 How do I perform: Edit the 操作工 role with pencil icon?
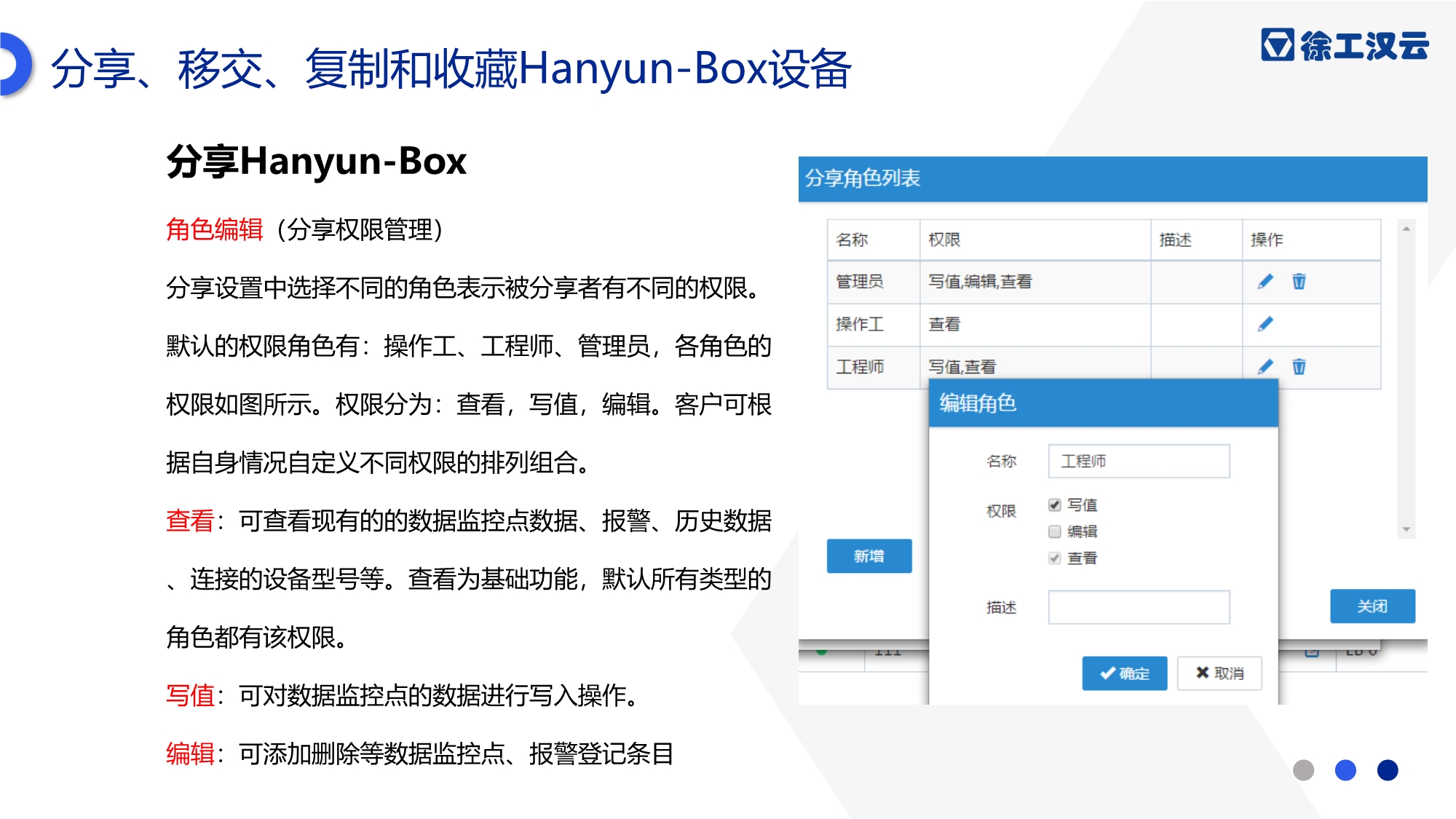tap(1265, 324)
